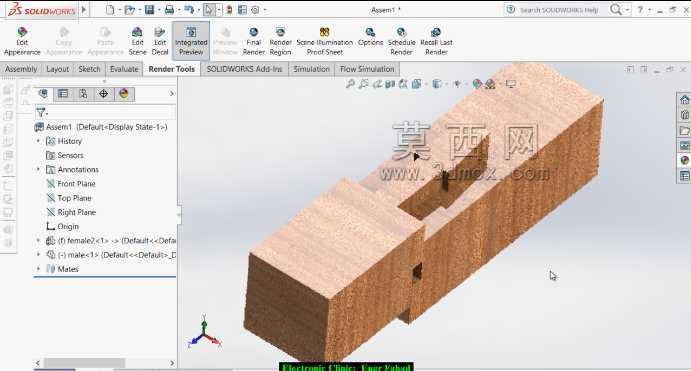Open the SOLIDWORKS menu flyout arrow

(x=84, y=10)
